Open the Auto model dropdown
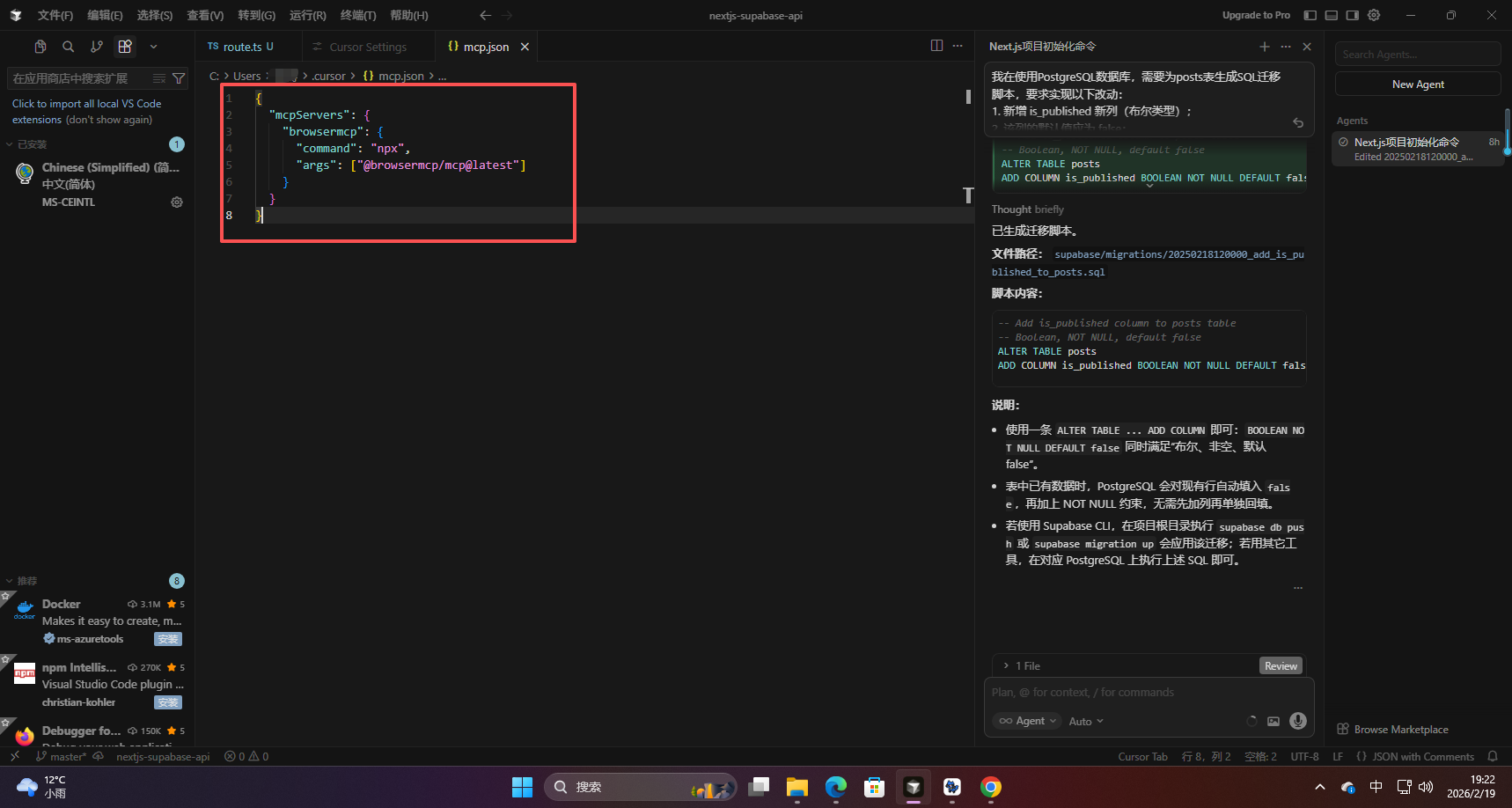Viewport: 1512px width, 808px height. pos(1085,722)
